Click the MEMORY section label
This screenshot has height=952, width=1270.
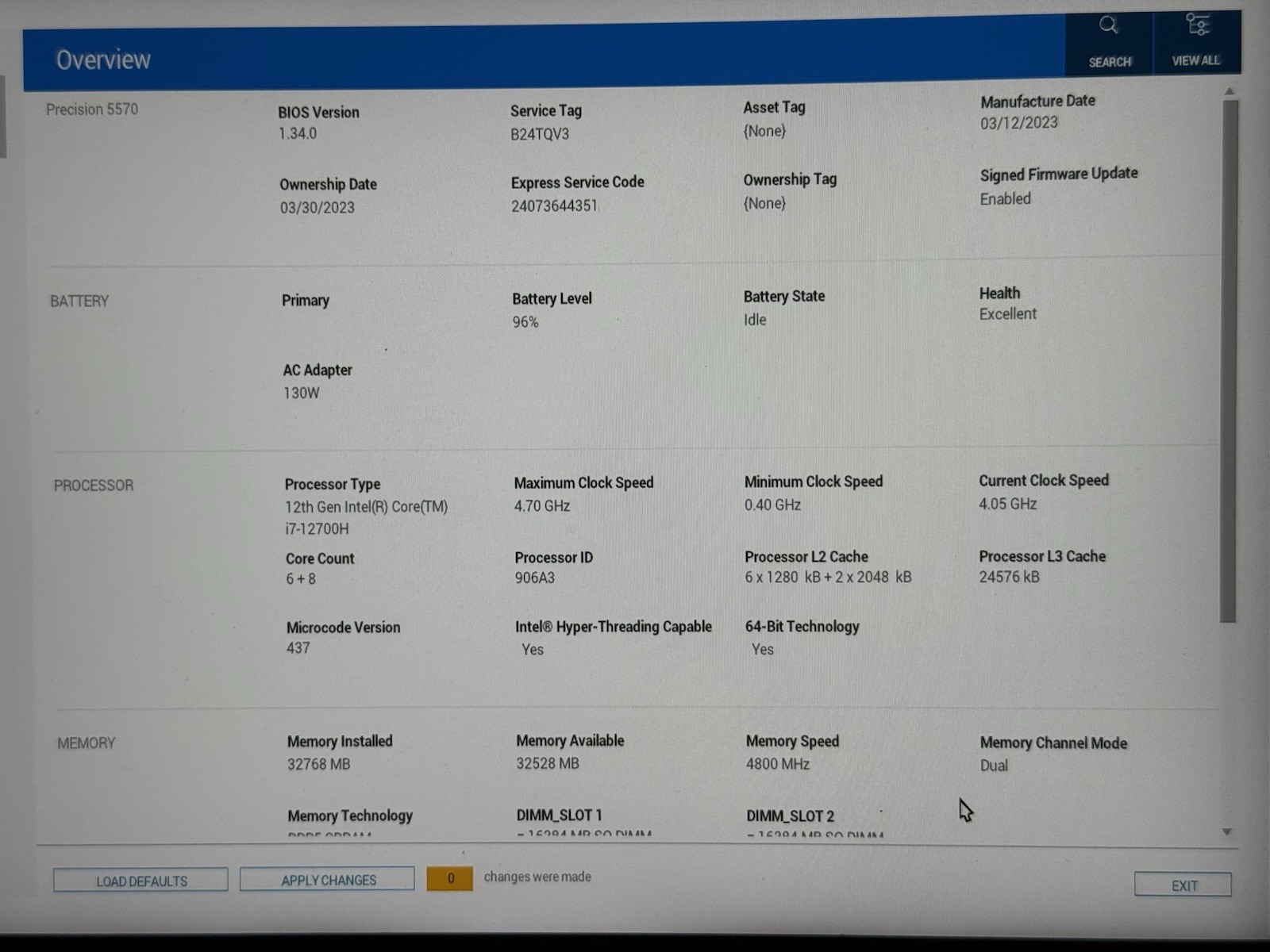click(87, 743)
